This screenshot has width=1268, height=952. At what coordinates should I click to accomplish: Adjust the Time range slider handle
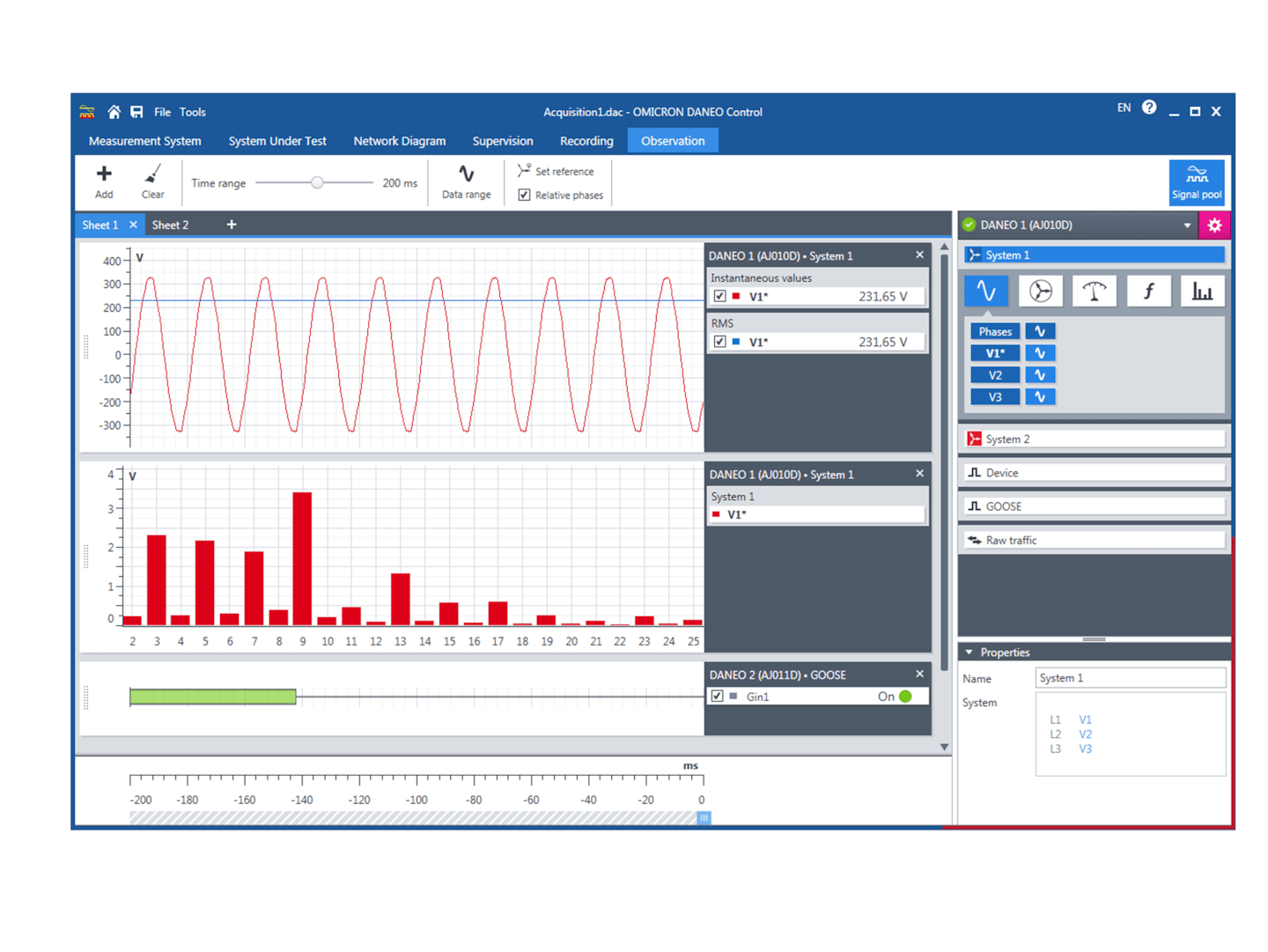(317, 182)
